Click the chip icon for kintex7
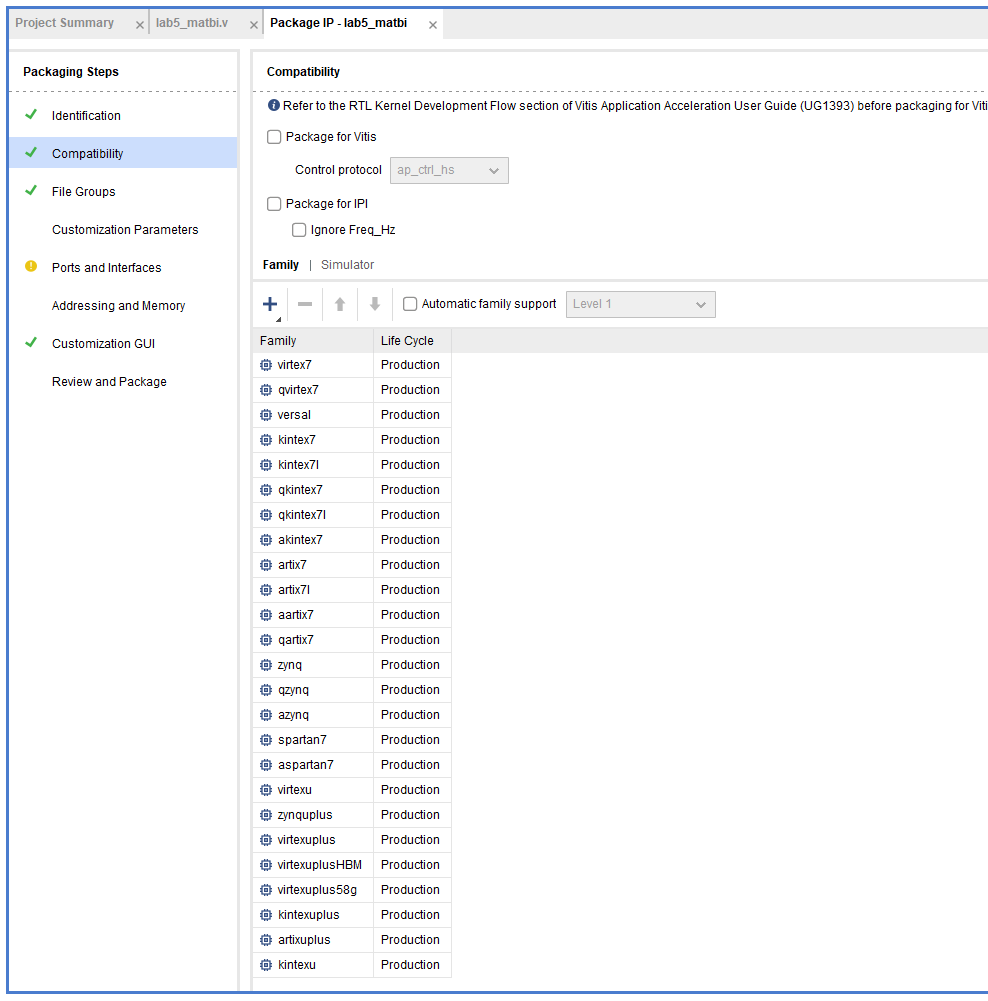The width and height of the screenshot is (988, 1001). tap(266, 440)
